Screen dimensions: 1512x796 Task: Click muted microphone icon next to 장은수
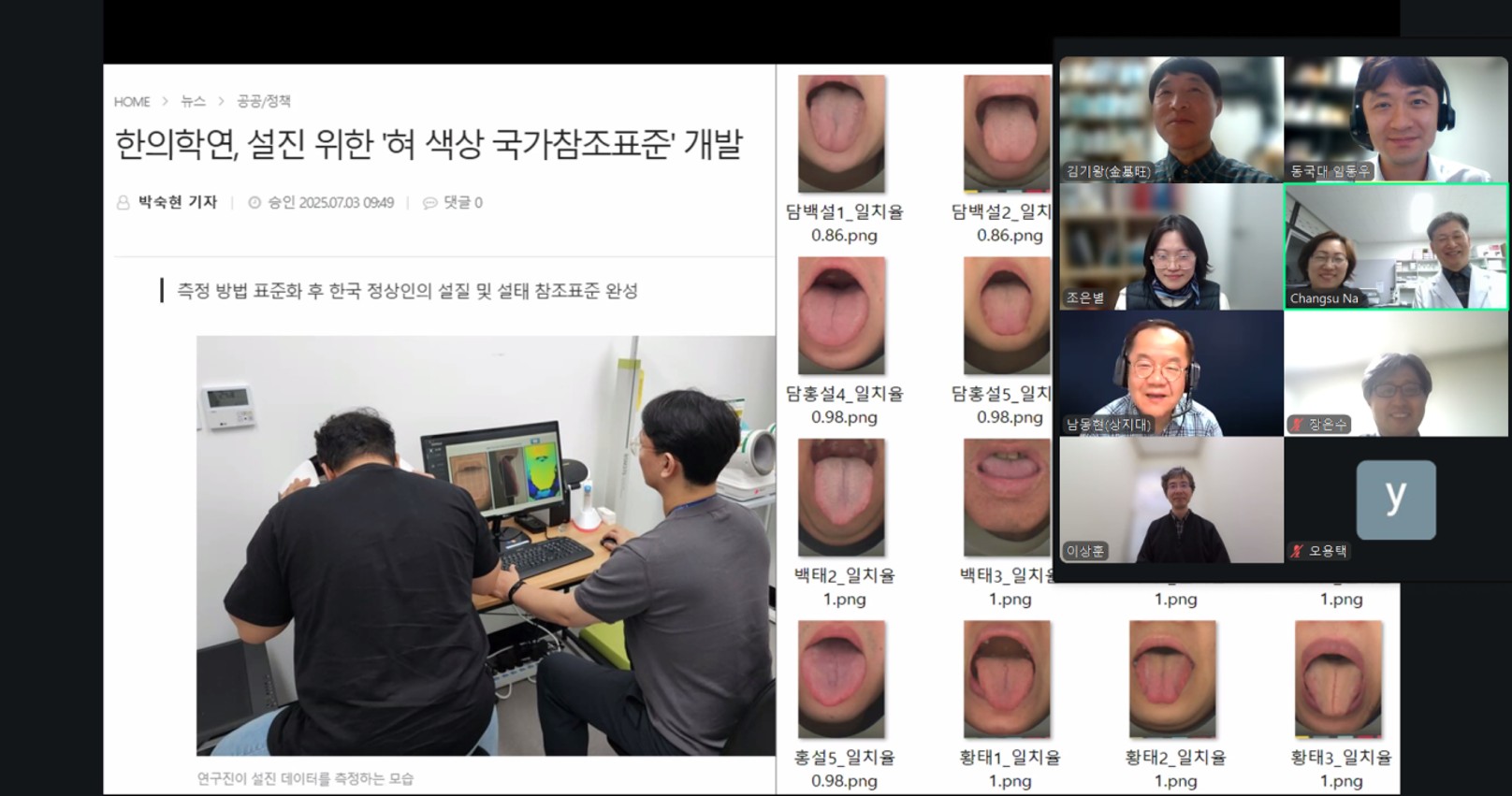[x=1297, y=425]
